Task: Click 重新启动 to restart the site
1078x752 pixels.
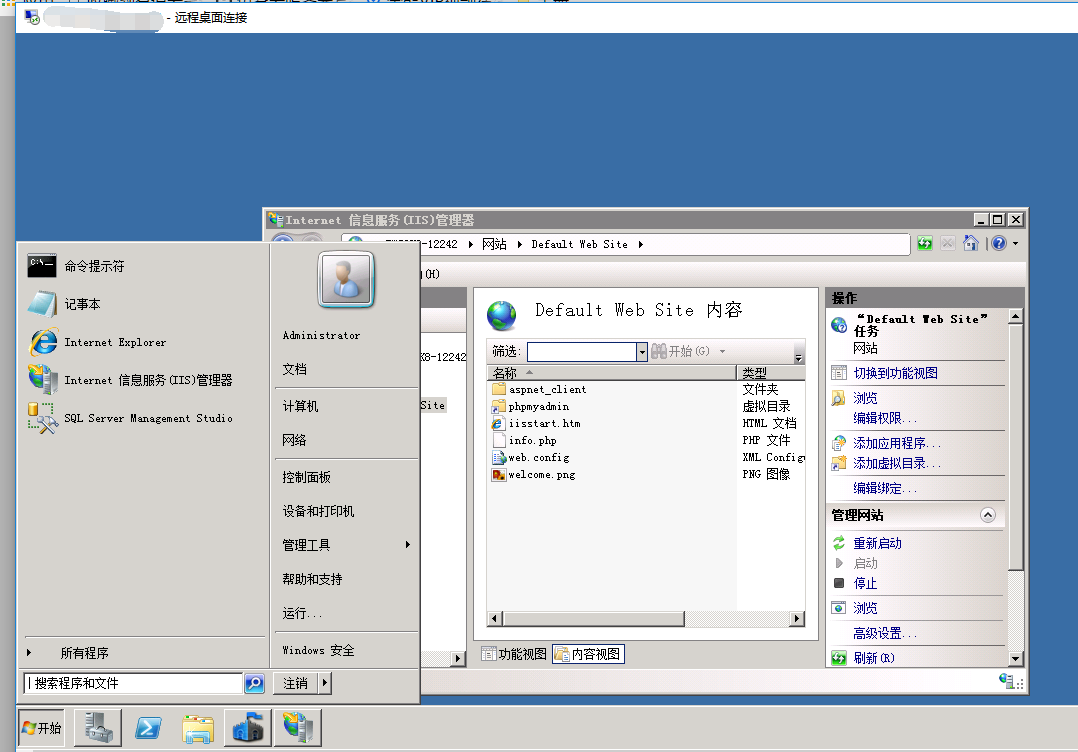Action: [877, 543]
